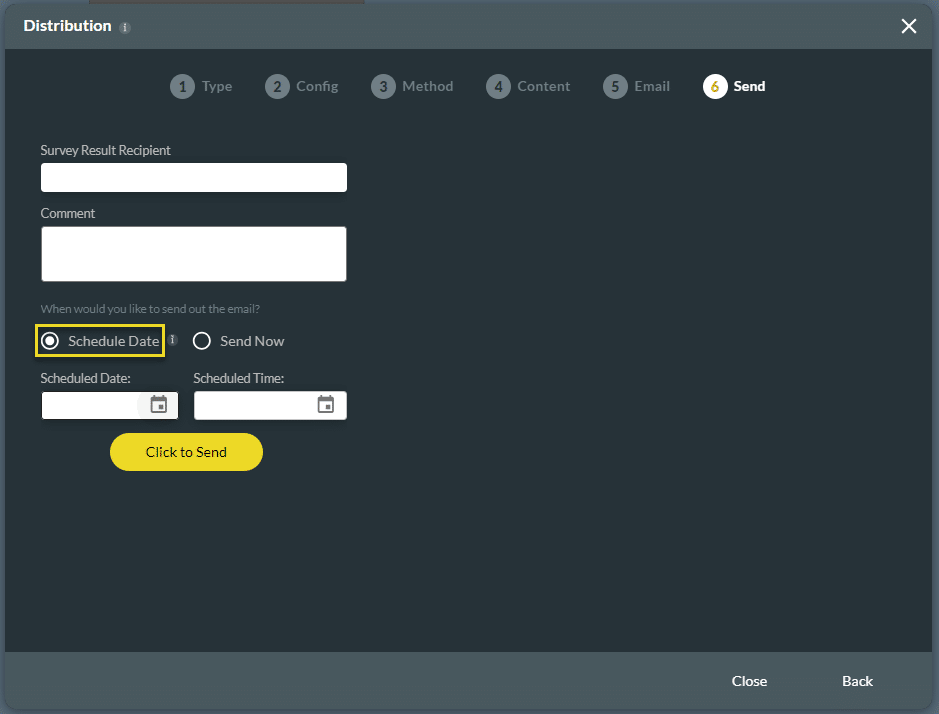This screenshot has height=714, width=939.
Task: Click the step 1 Type circle
Action: [x=182, y=87]
